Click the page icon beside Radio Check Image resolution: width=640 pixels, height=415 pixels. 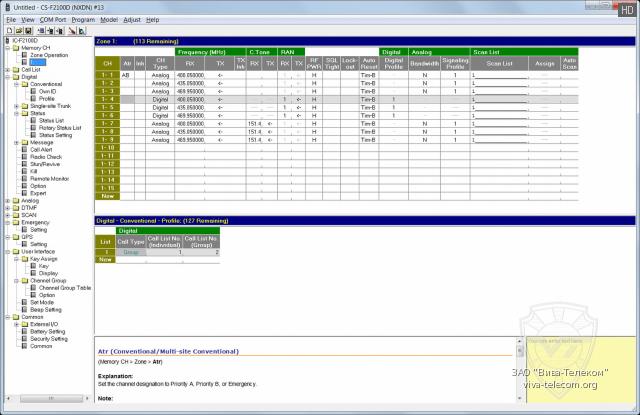click(x=24, y=157)
